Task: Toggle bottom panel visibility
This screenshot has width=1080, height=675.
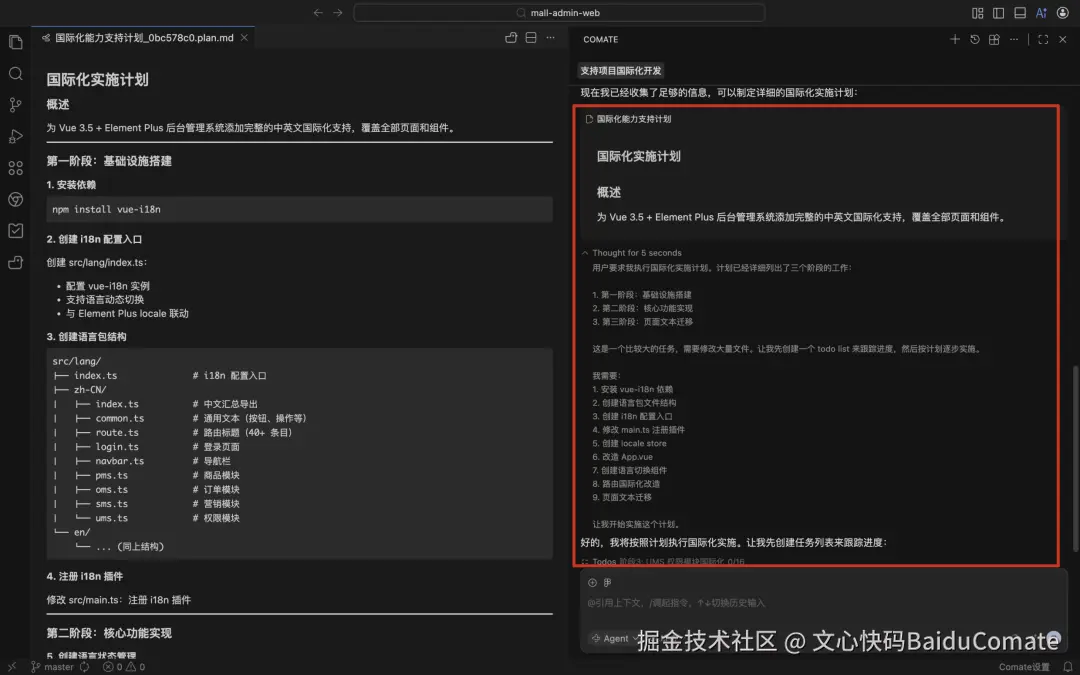Action: (x=1020, y=12)
